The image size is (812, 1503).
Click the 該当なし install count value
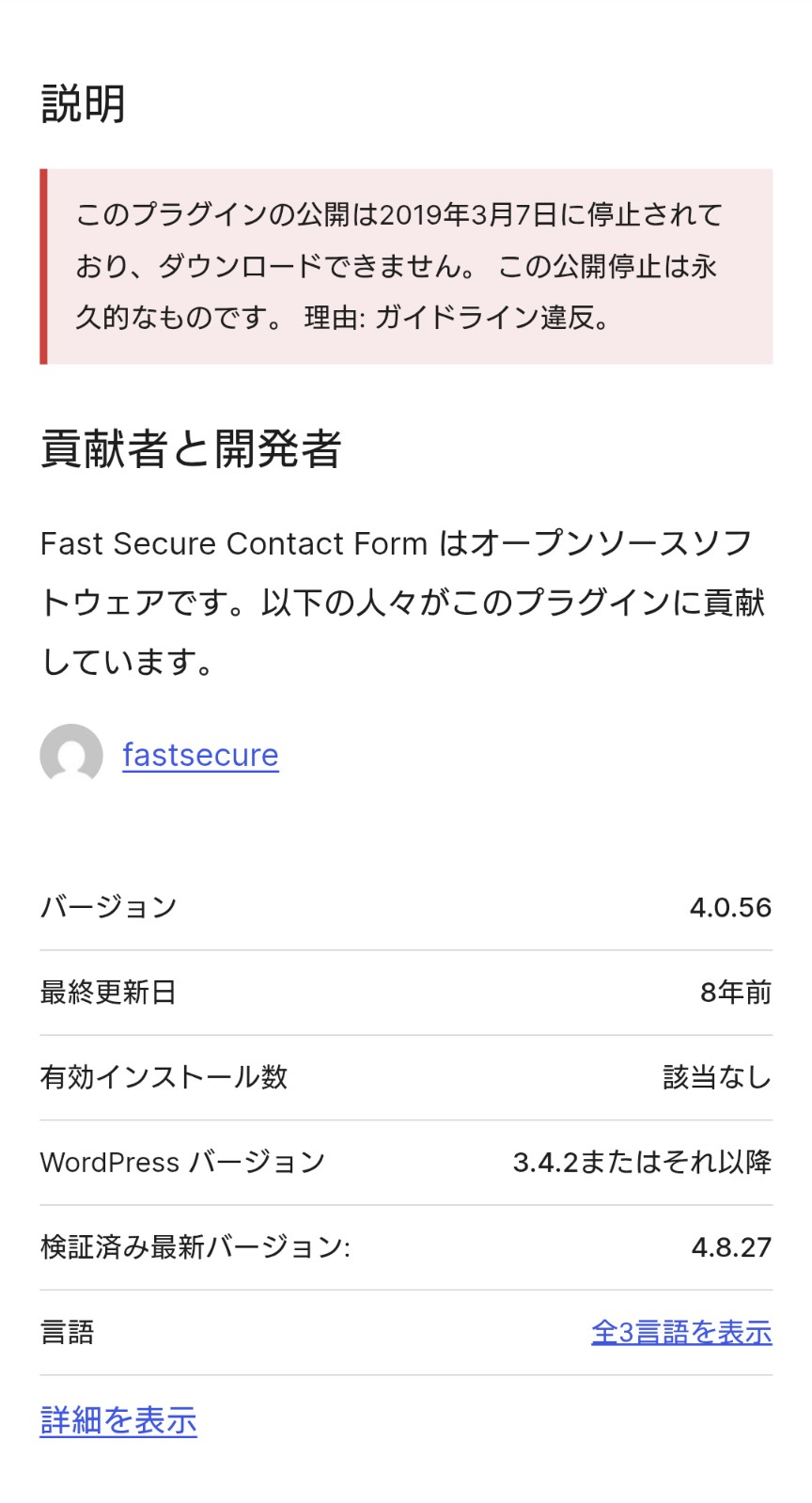point(717,1077)
